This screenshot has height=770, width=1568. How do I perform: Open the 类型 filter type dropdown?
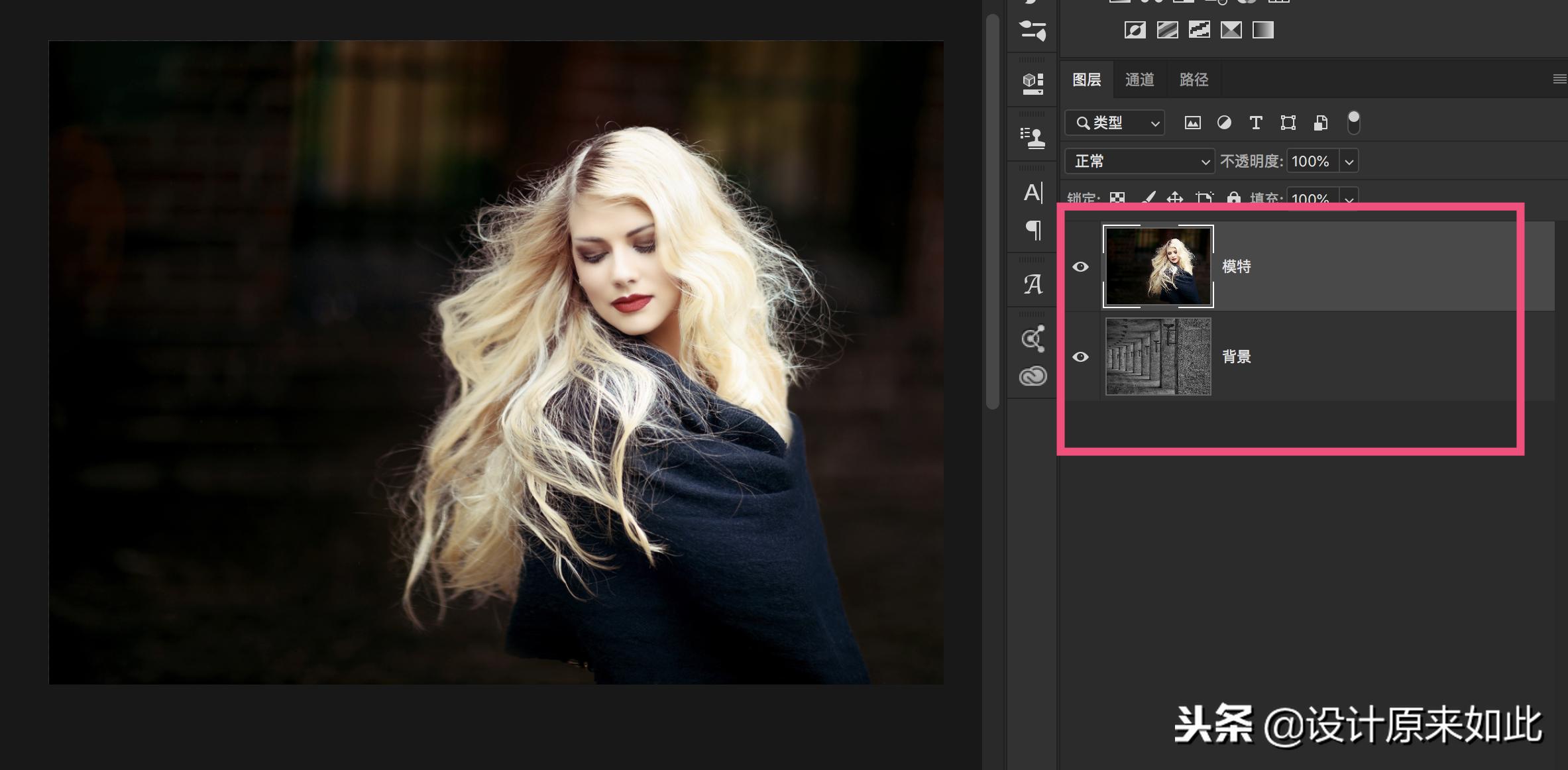coord(1115,123)
